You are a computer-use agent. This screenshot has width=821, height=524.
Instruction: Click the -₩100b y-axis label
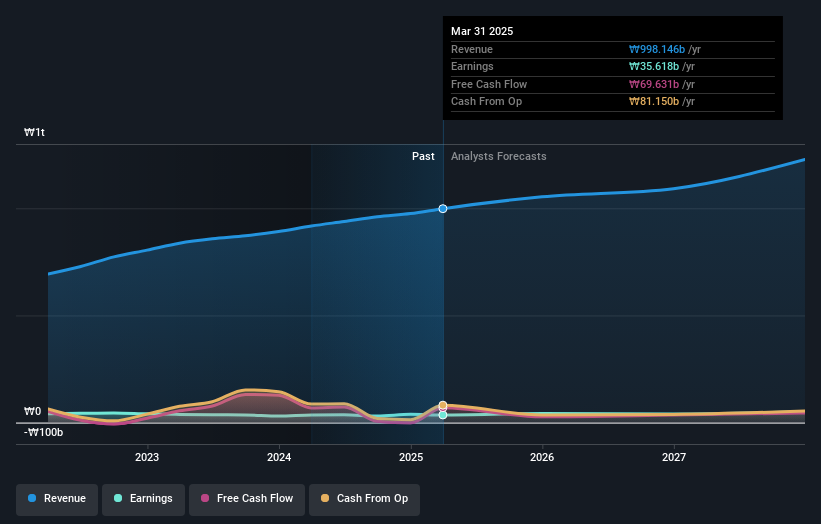tap(43, 432)
